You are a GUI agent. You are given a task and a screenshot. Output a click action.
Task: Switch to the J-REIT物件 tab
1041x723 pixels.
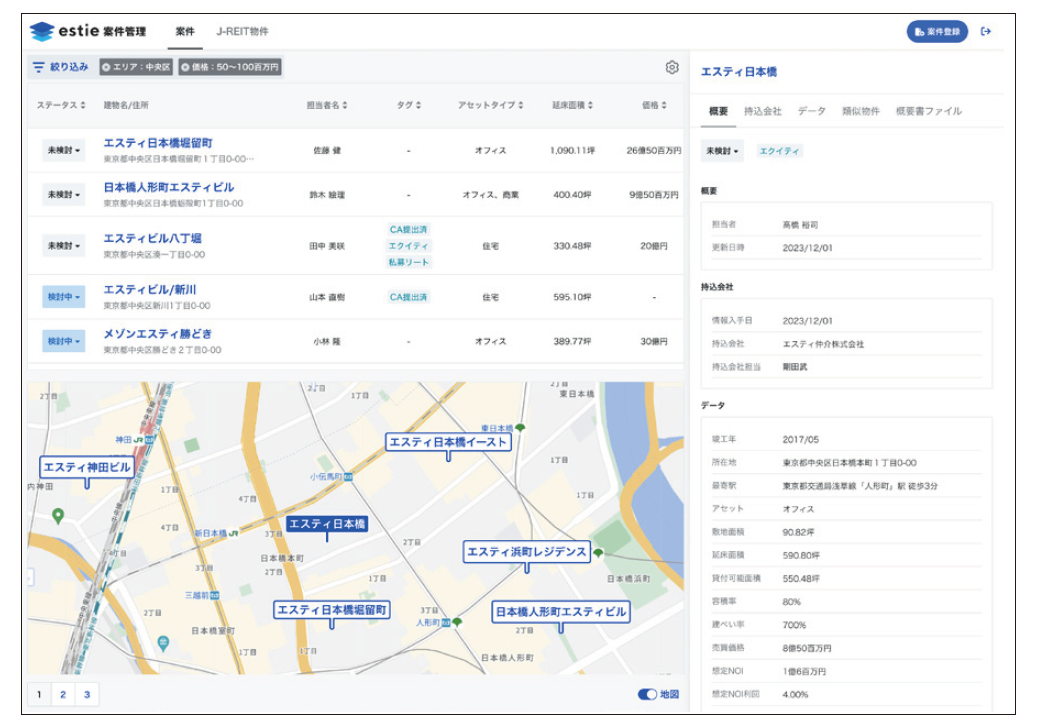tap(242, 32)
